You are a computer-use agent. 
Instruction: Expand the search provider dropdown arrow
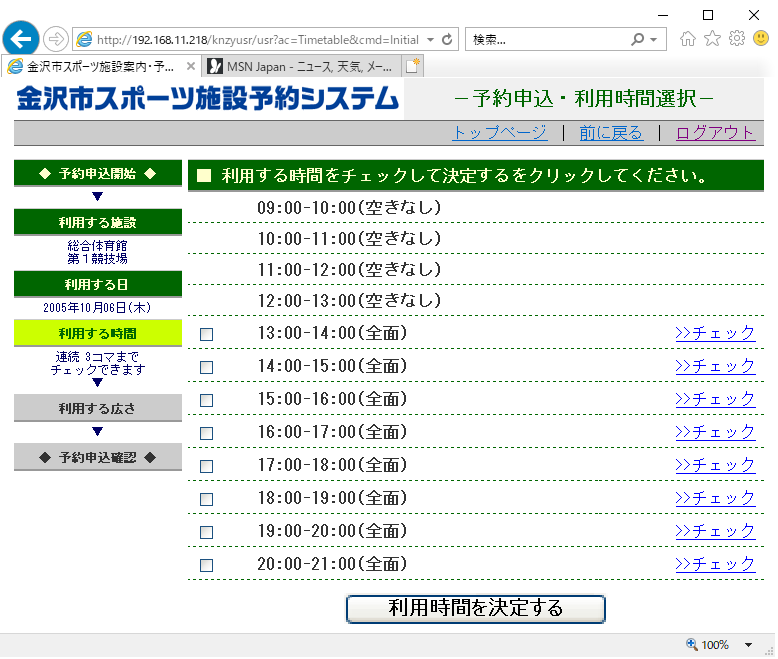point(653,40)
